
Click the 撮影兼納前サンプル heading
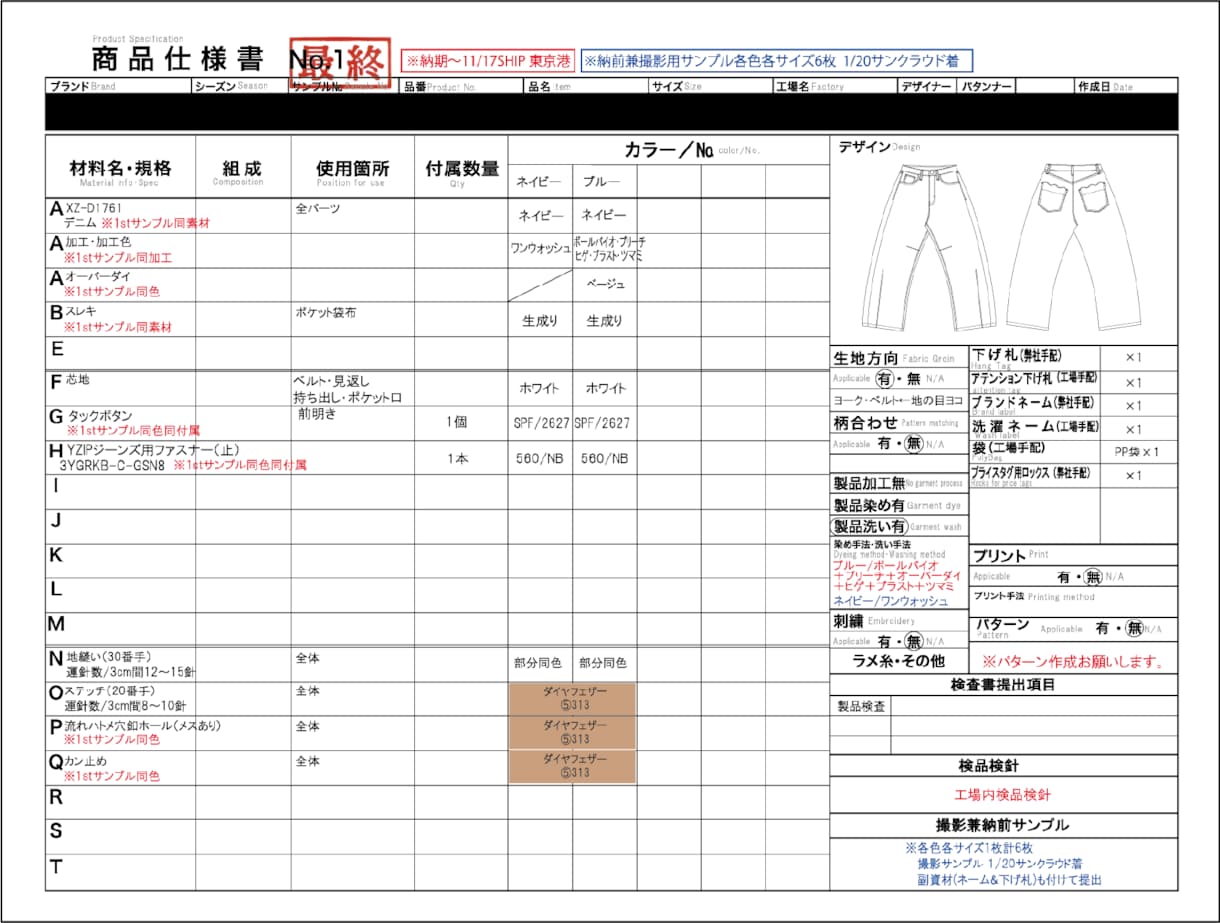coord(1003,825)
